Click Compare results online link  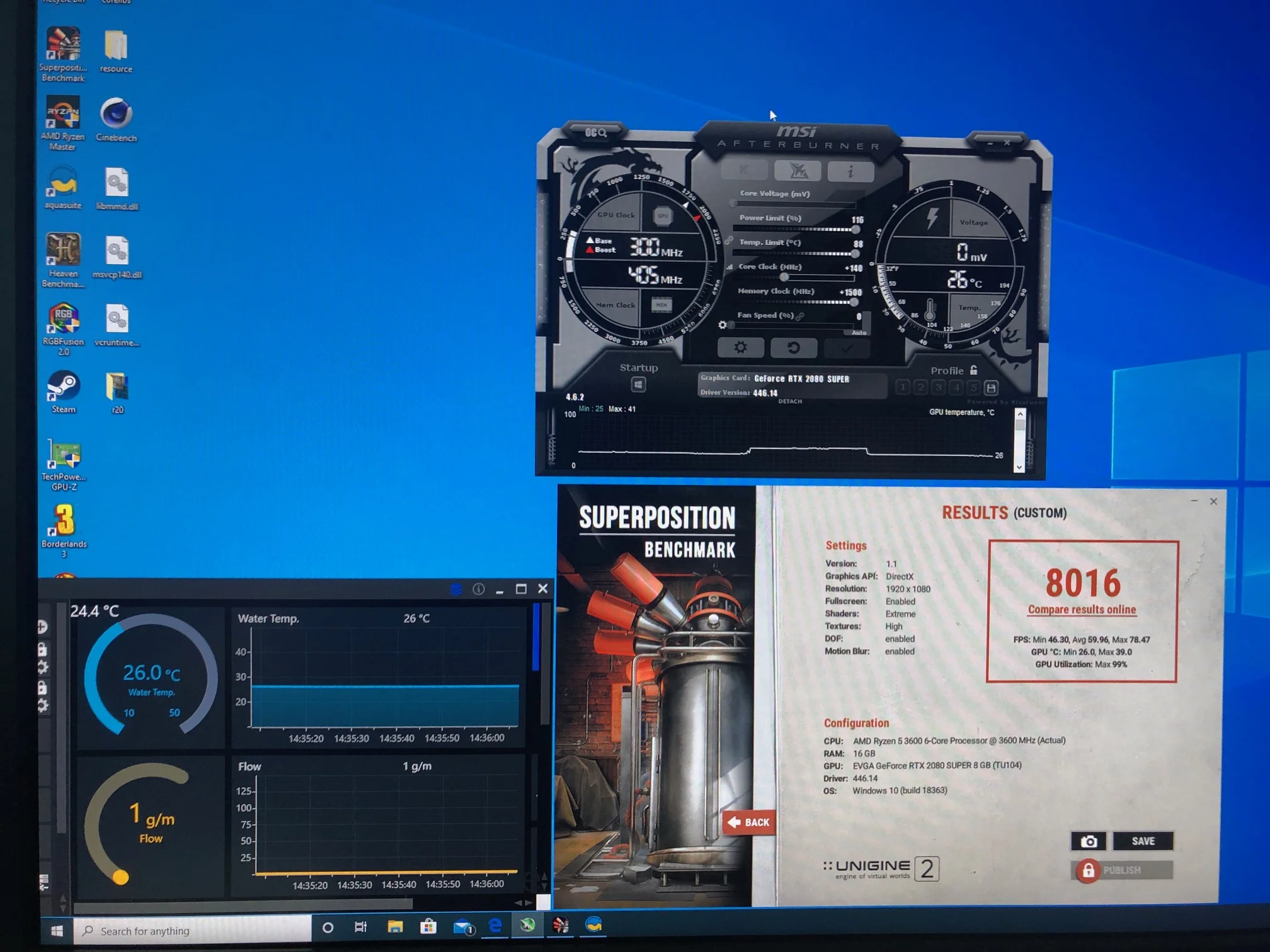click(x=1082, y=609)
